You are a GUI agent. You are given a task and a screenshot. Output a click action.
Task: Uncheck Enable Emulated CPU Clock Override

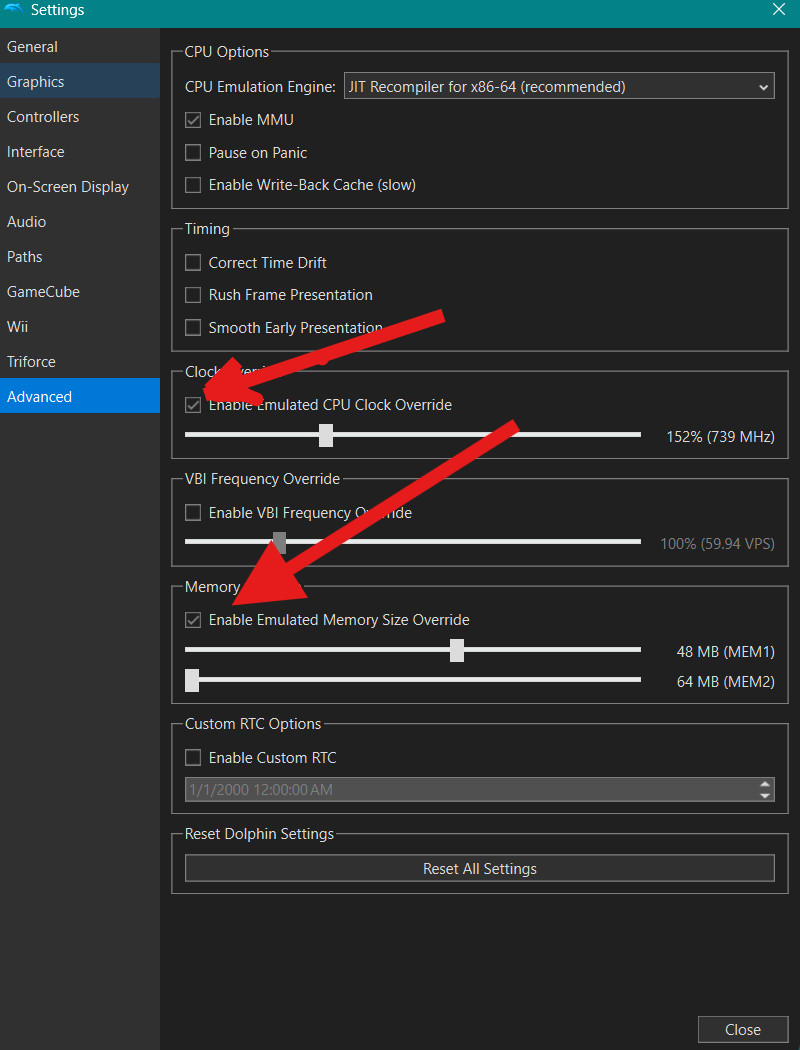(x=193, y=405)
